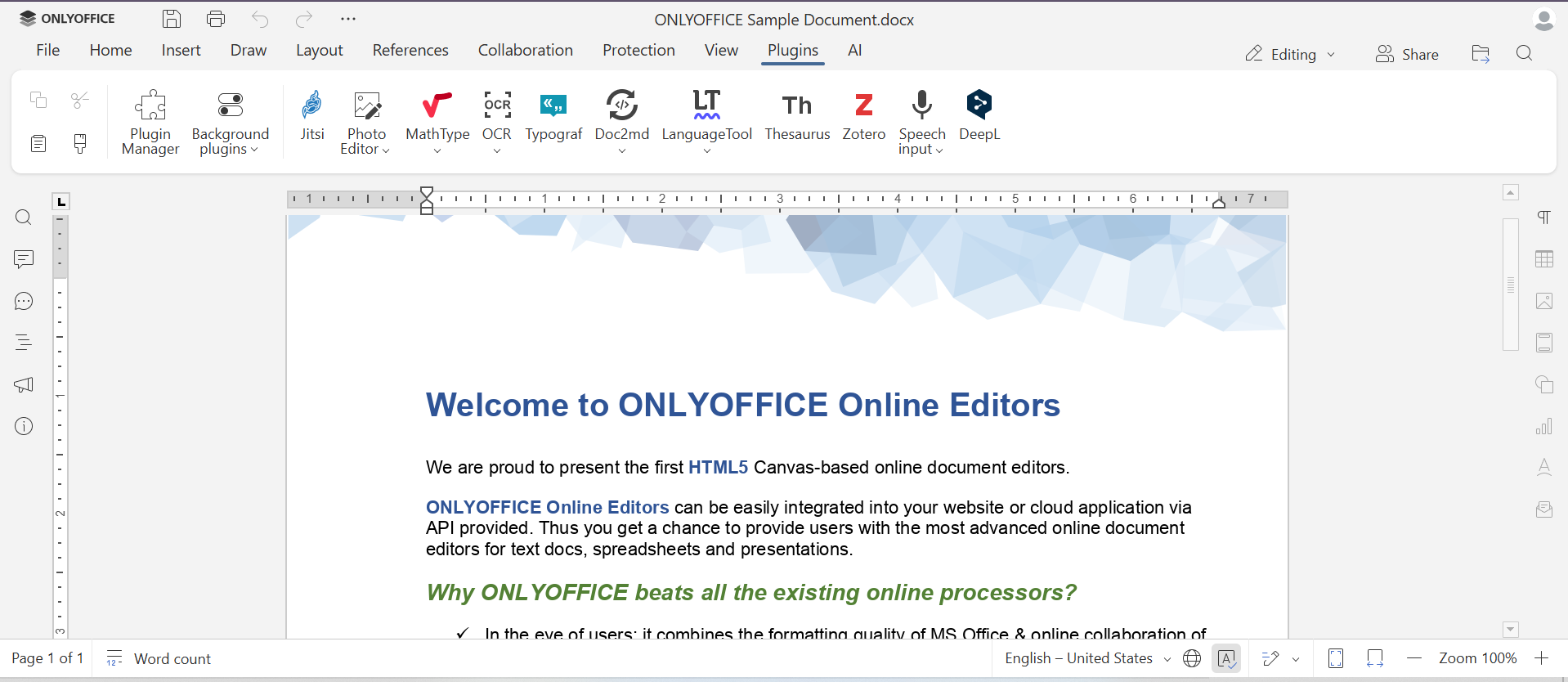Cut selection with the scissors icon
1568x682 pixels.
(80, 100)
